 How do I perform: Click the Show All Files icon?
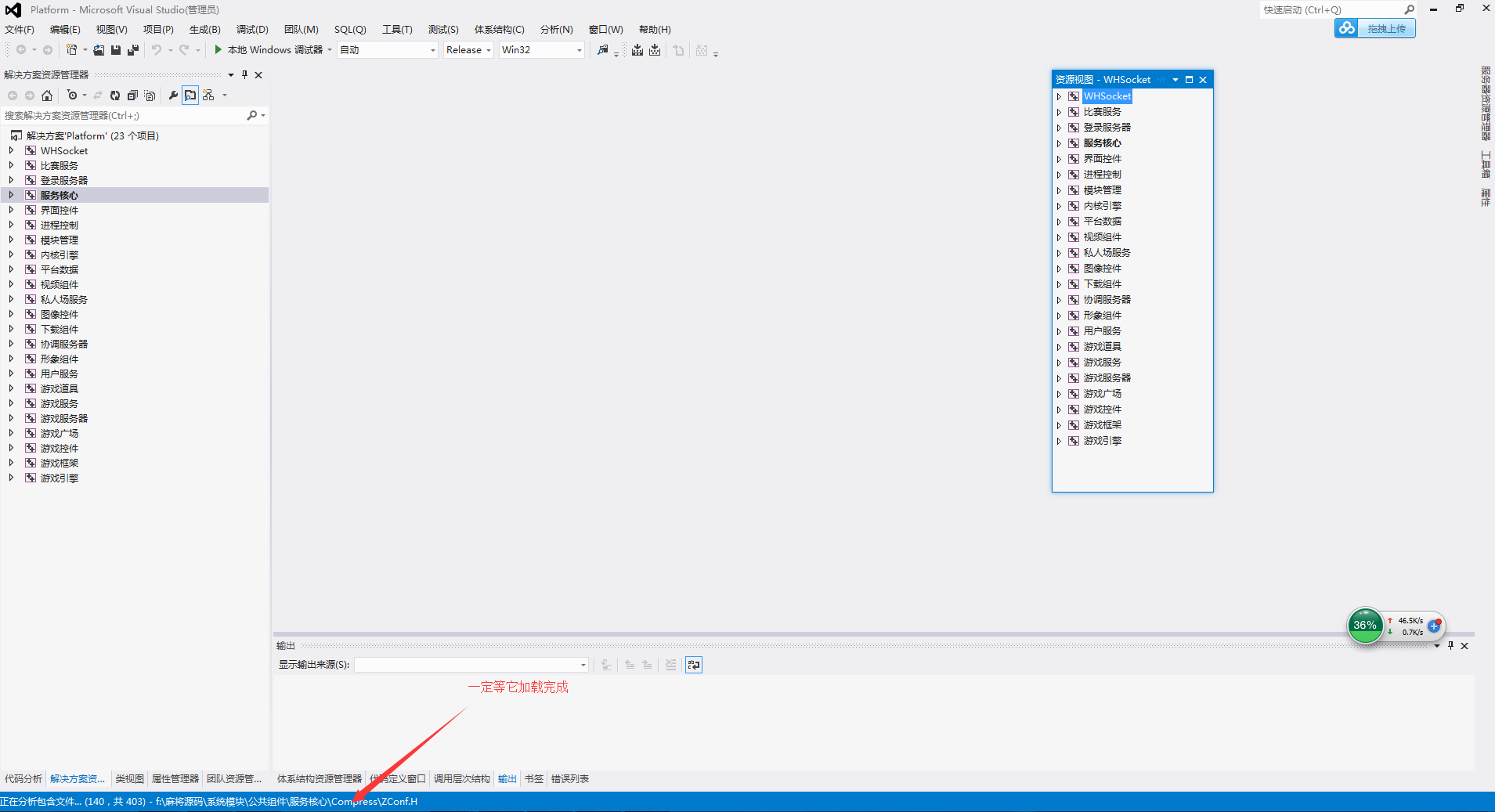click(150, 96)
